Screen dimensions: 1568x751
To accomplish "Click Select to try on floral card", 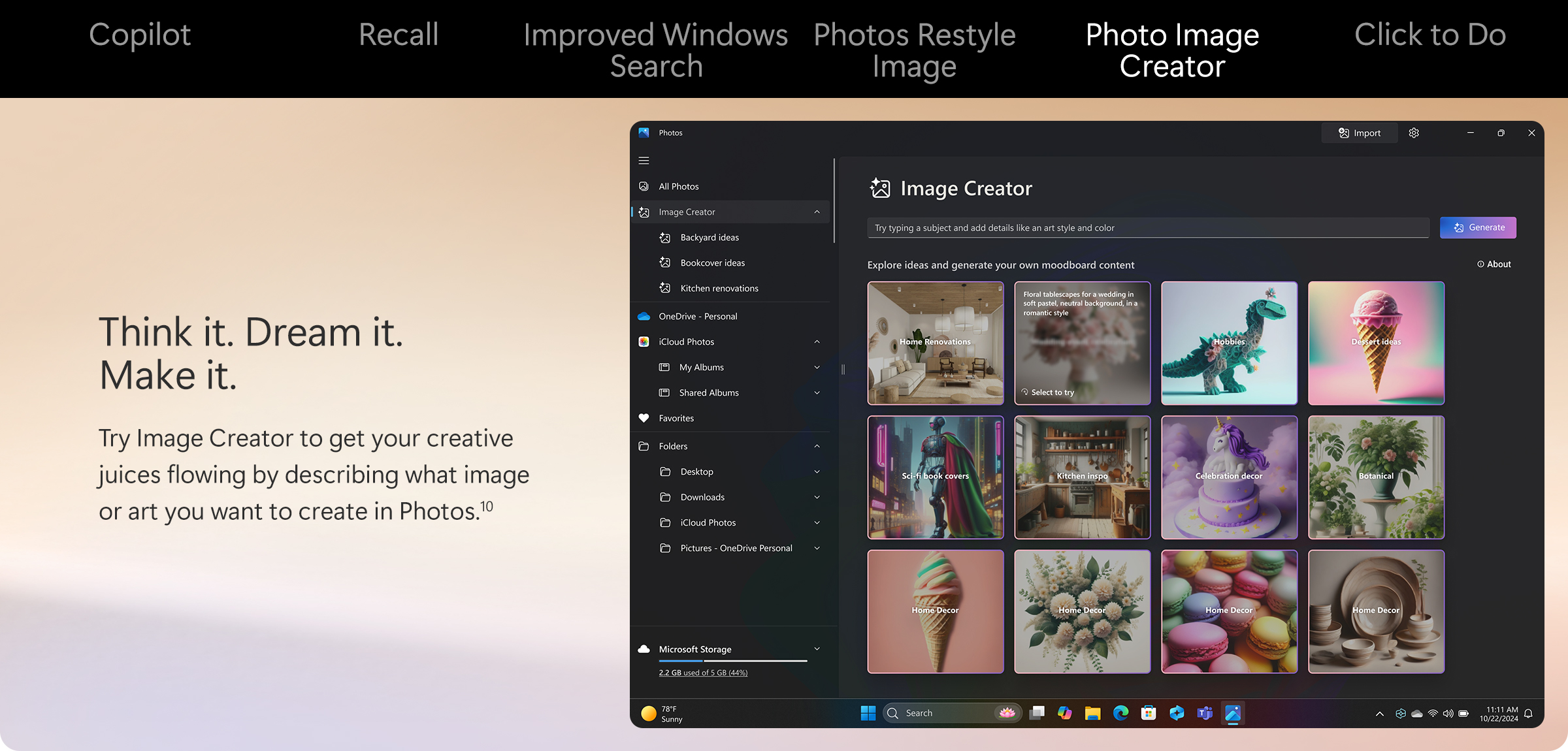I will point(1048,392).
